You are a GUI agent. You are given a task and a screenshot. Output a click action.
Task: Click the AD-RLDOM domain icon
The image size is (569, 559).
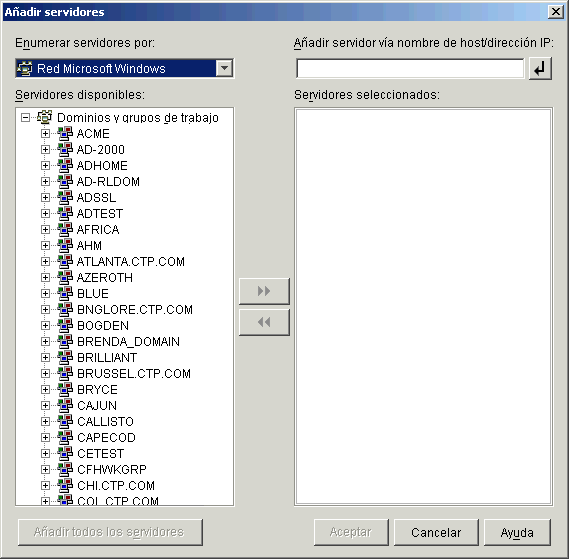[65, 181]
